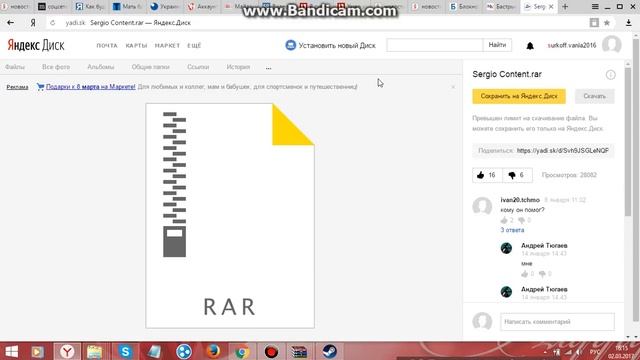Like the file with thumbs up showing 16
This screenshot has height=360, width=640.
coord(487,175)
